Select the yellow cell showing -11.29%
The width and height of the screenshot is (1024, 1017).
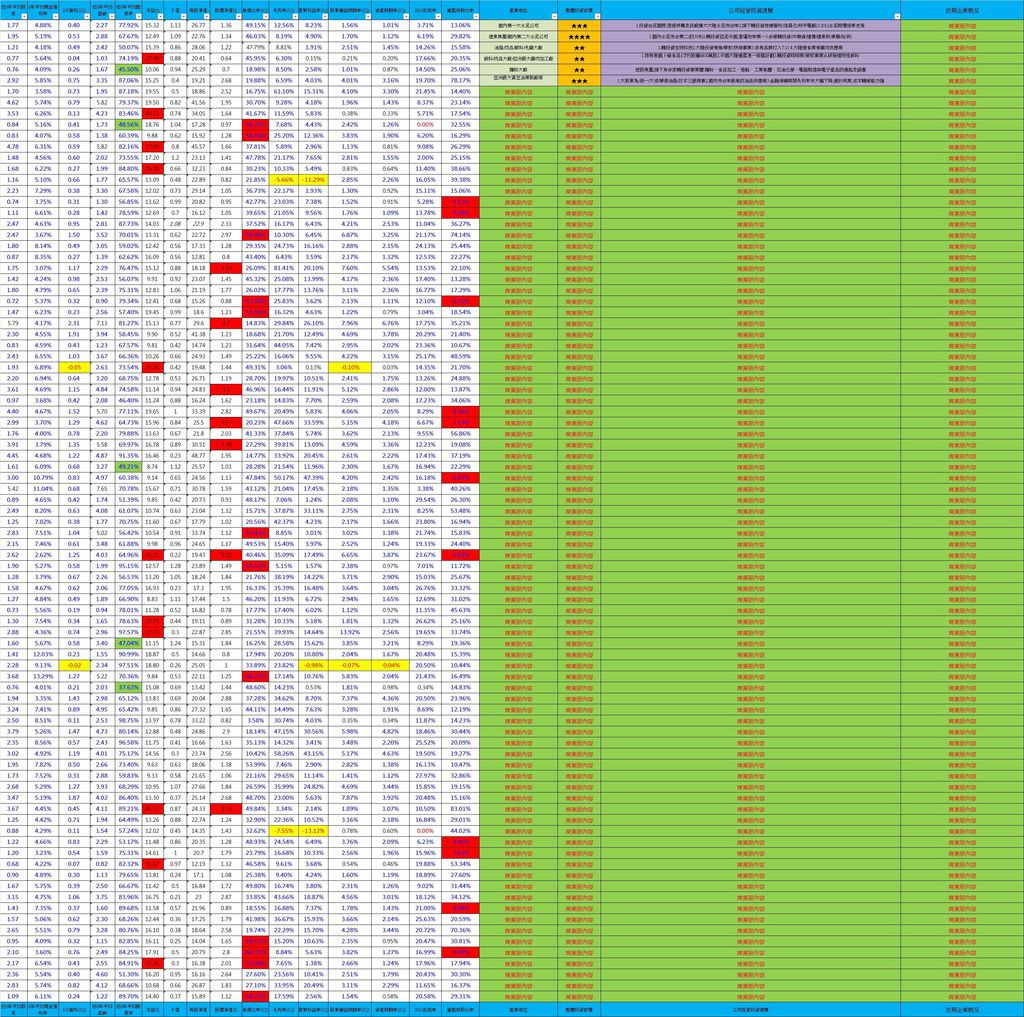(x=314, y=180)
